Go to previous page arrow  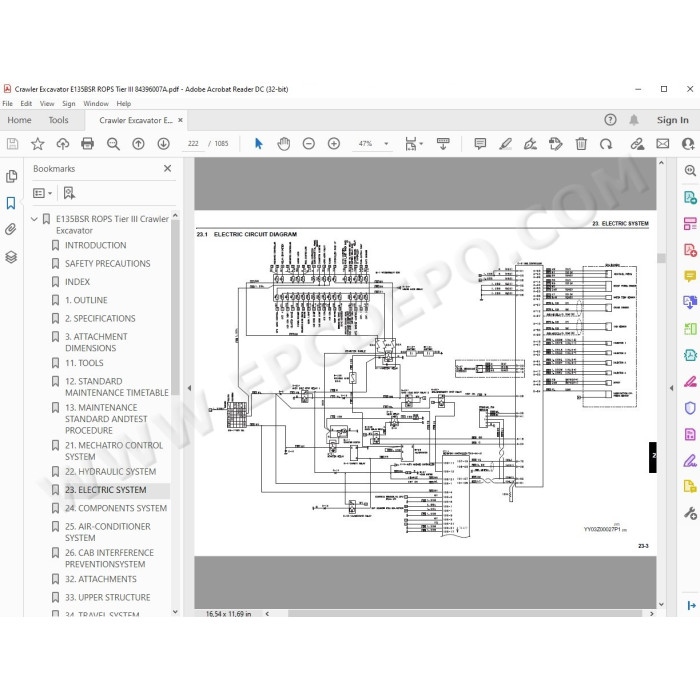tap(138, 144)
